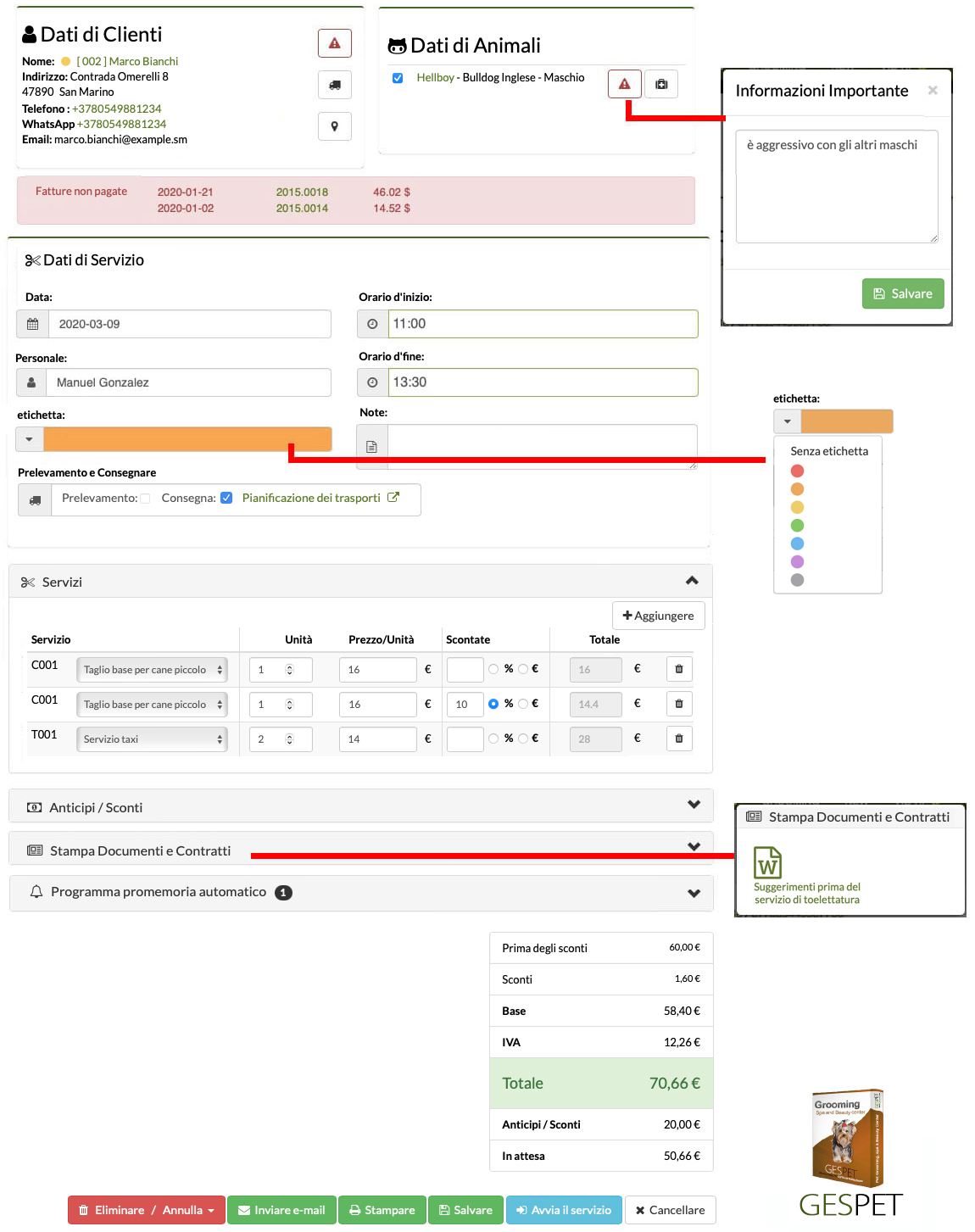This screenshot has width=975, height=1232.
Task: Delete the discounted Taglio base row with total 14.4
Action: coord(679,704)
